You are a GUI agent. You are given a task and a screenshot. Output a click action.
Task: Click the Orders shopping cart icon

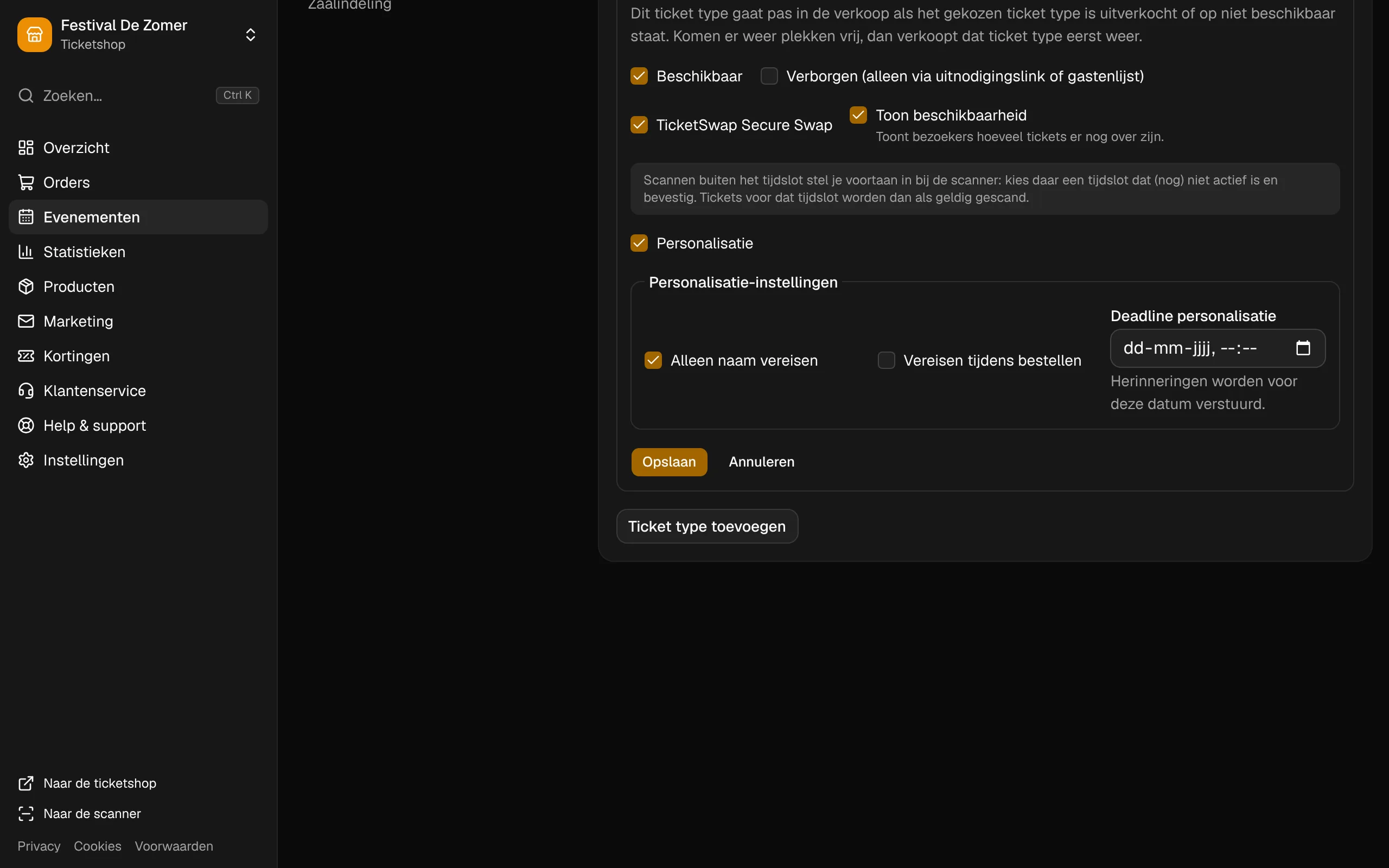[x=26, y=183]
